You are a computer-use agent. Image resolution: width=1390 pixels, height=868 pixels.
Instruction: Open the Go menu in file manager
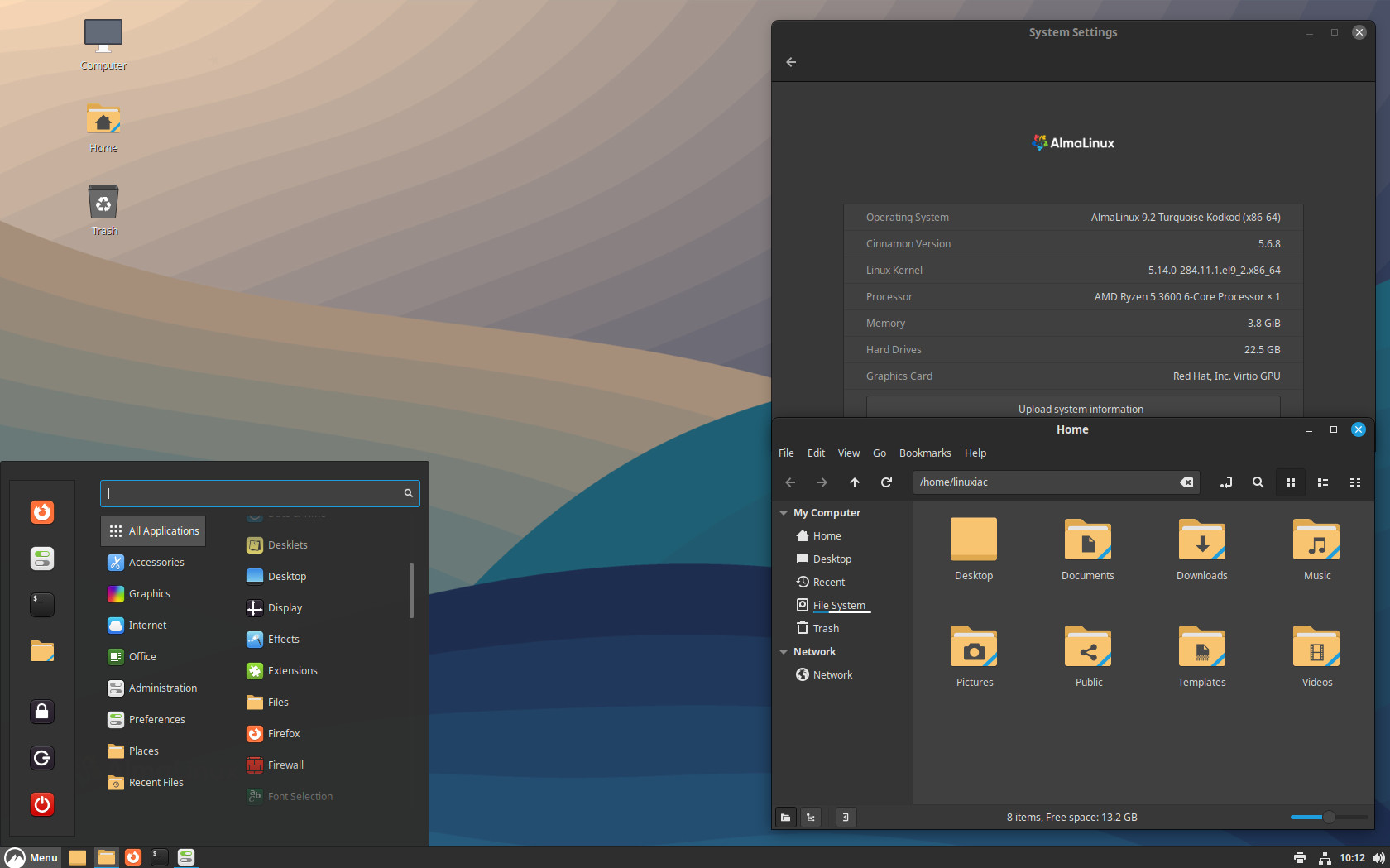click(x=880, y=453)
